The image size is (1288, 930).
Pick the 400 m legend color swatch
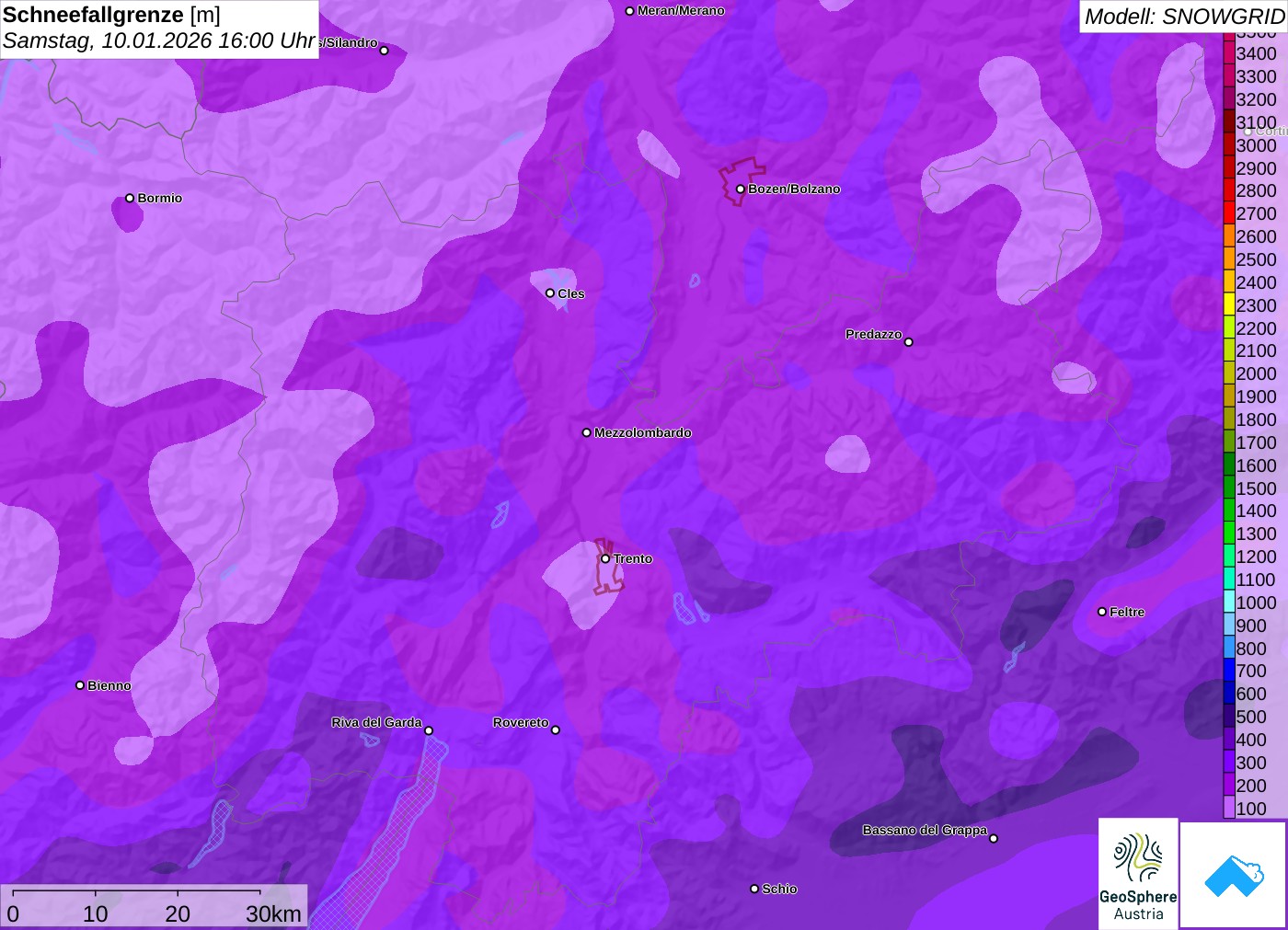pyautogui.click(x=1229, y=739)
